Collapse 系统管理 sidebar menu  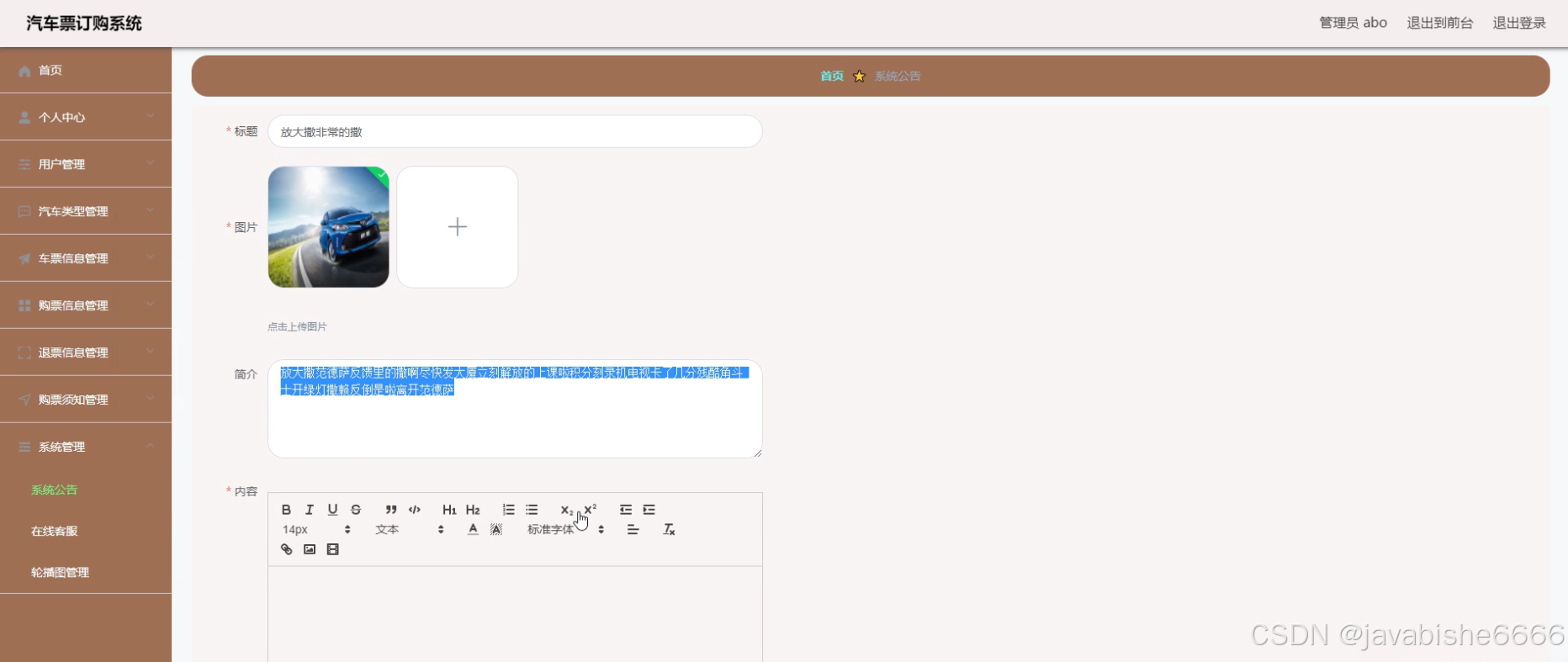[x=86, y=447]
